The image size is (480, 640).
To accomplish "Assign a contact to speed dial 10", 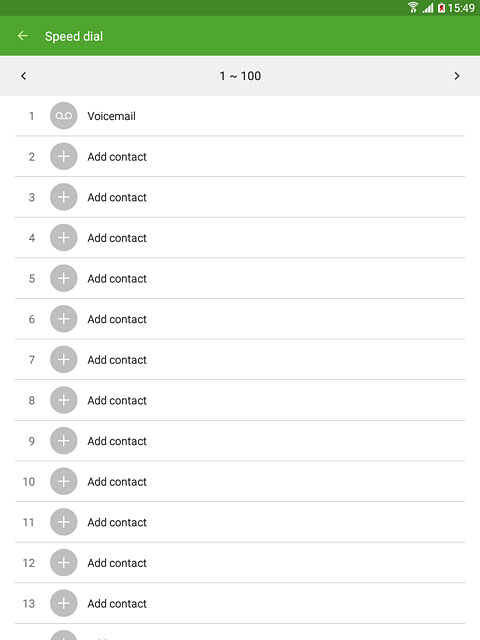I will pos(240,482).
